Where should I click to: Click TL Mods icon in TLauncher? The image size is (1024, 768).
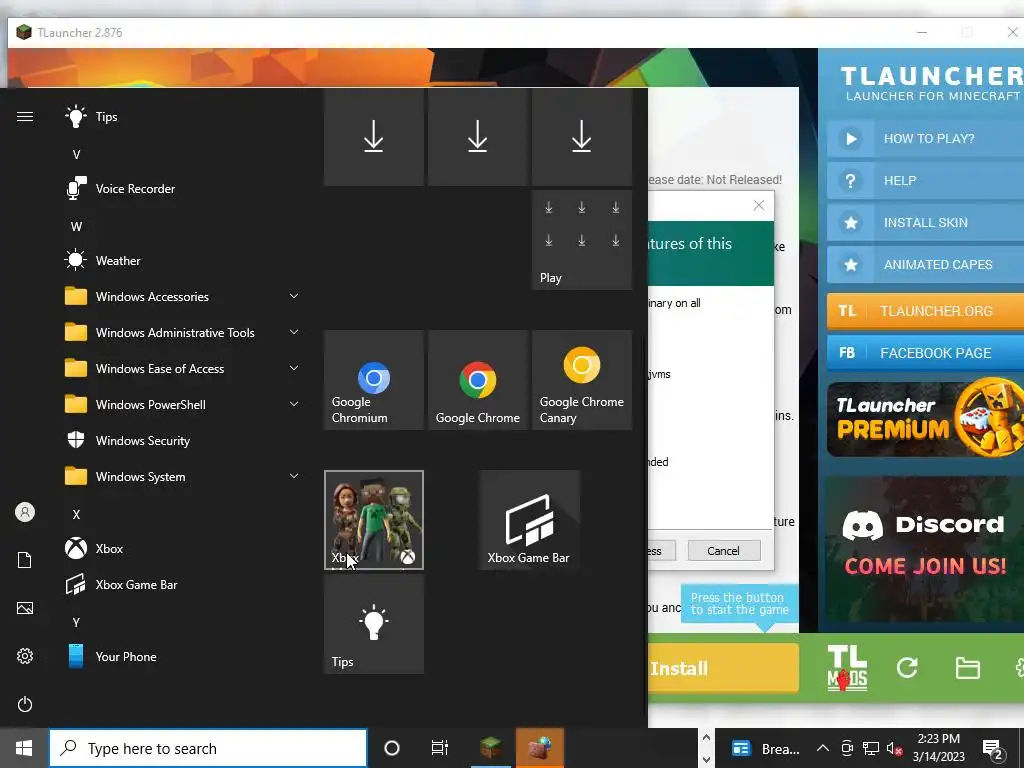pos(847,667)
